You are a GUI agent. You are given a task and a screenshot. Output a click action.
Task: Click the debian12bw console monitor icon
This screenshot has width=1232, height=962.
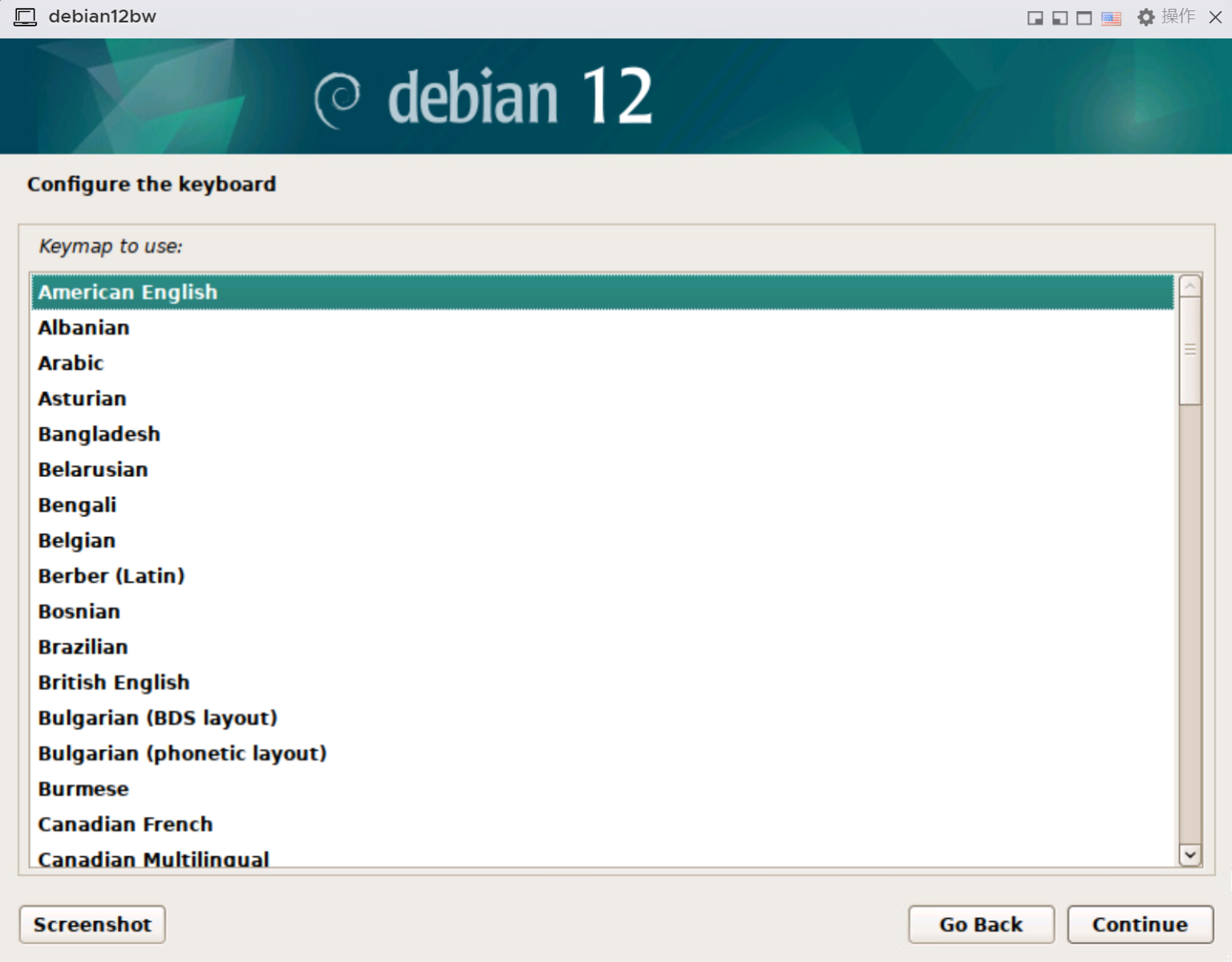click(25, 17)
